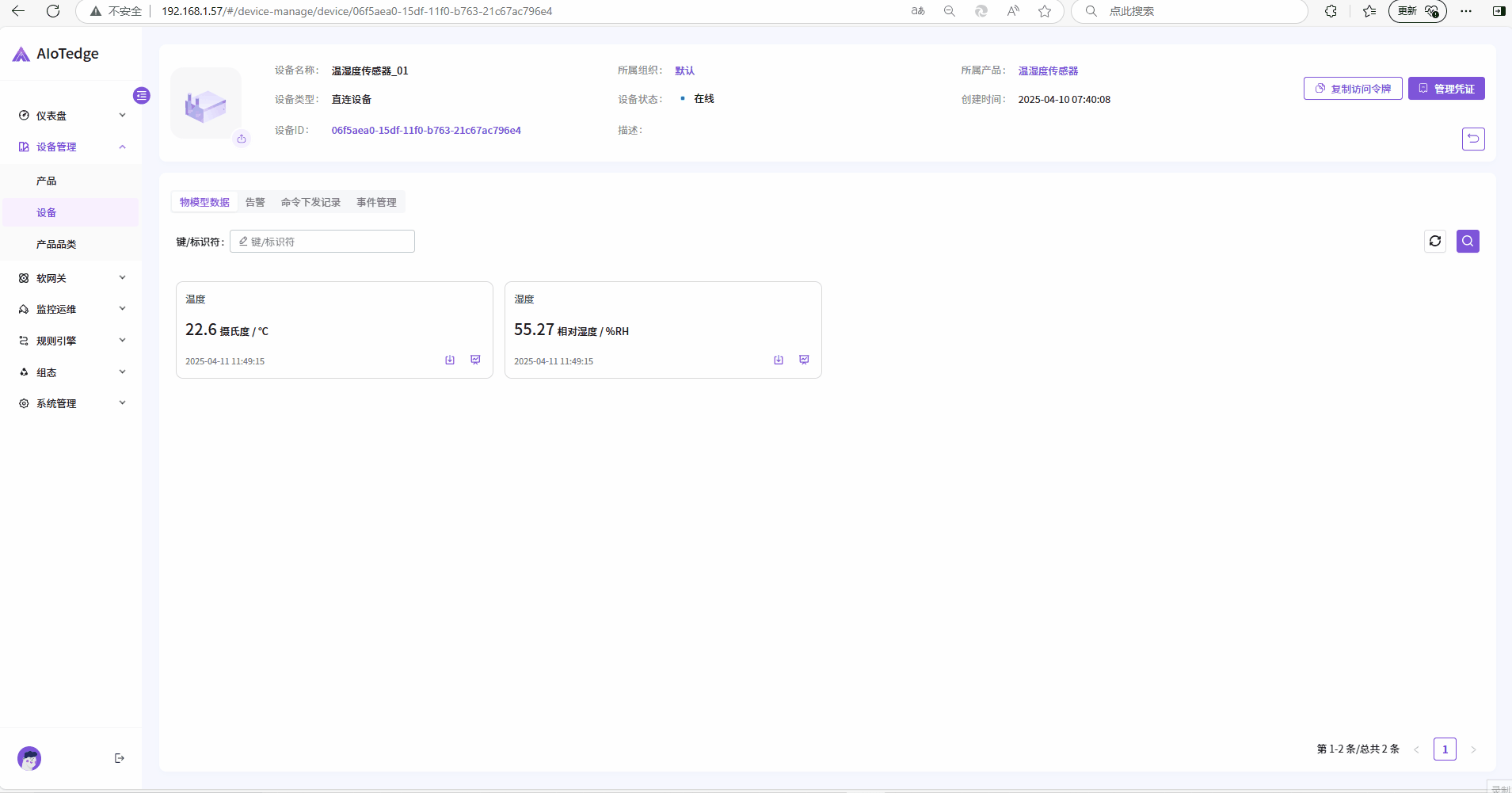Click the logout icon at the sidebar bottom
This screenshot has width=1512, height=793.
(x=120, y=758)
